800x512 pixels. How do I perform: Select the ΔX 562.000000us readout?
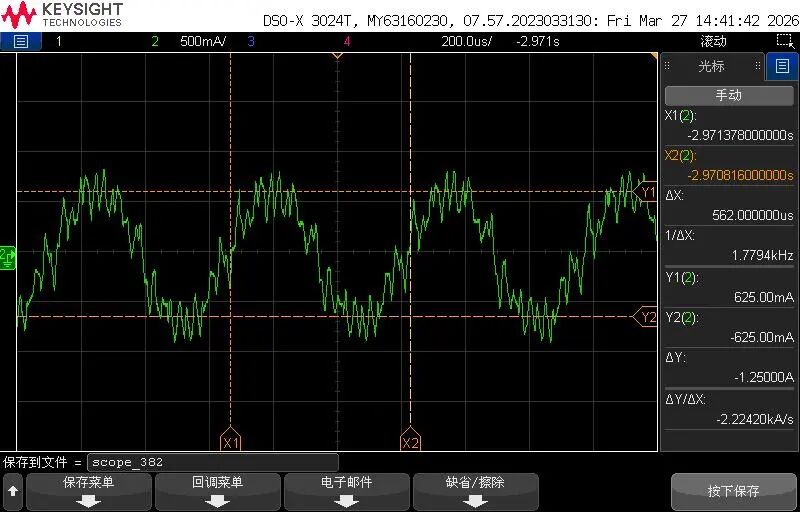pos(729,205)
